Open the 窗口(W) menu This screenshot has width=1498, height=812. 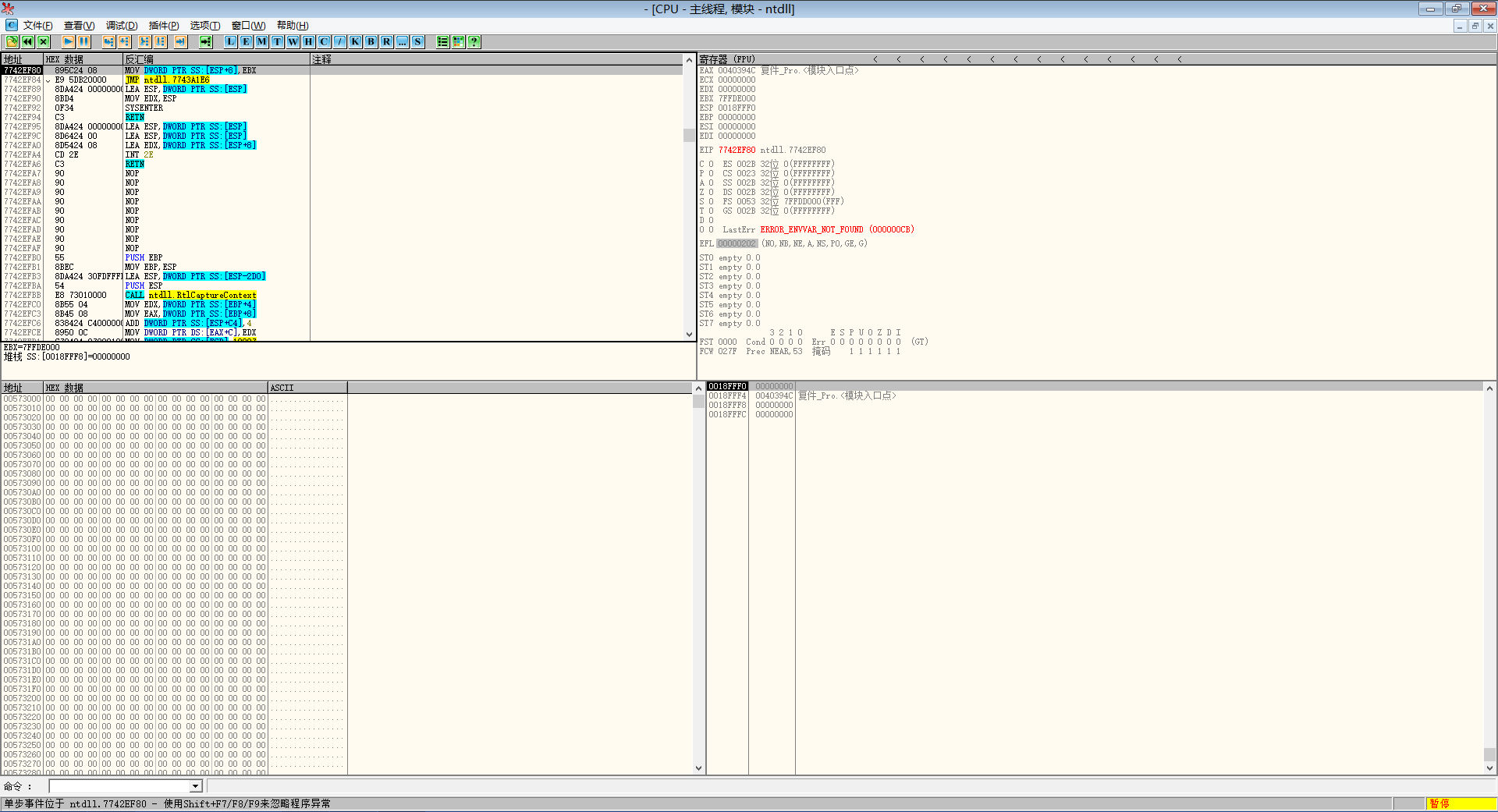[x=248, y=26]
